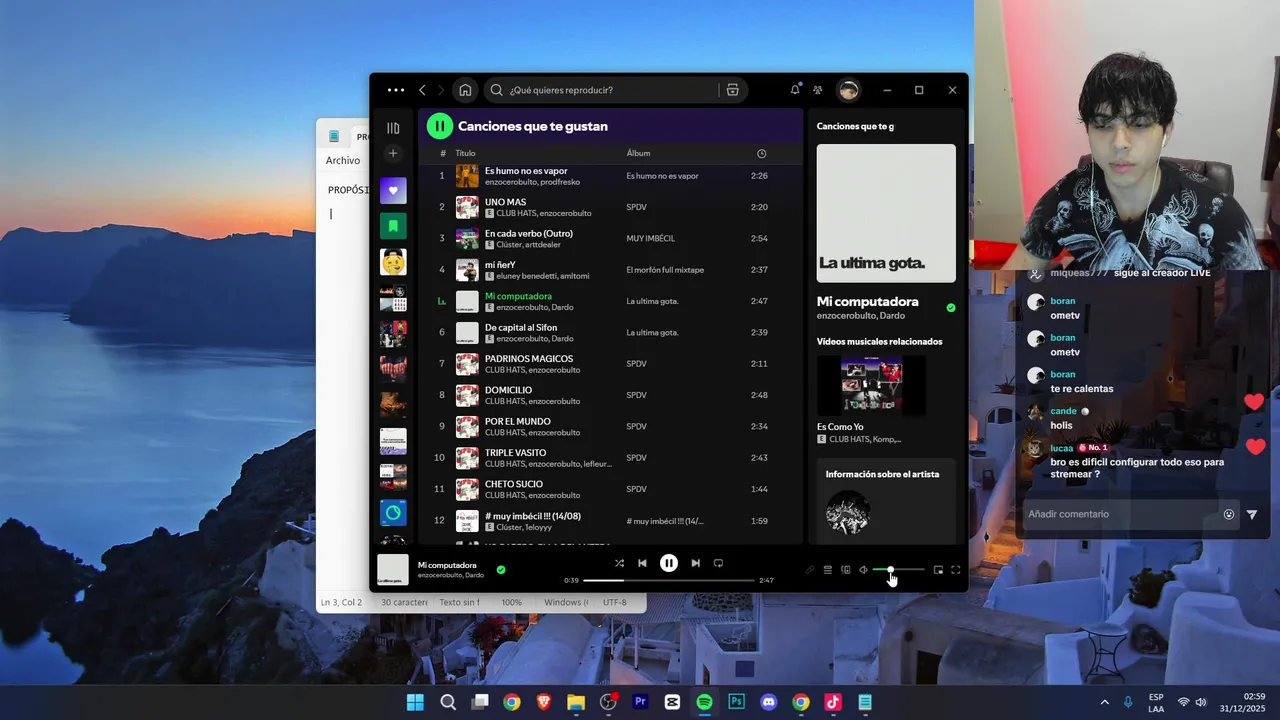Open Notepad 'Archivo' menu
Viewport: 1280px width, 720px height.
point(343,160)
